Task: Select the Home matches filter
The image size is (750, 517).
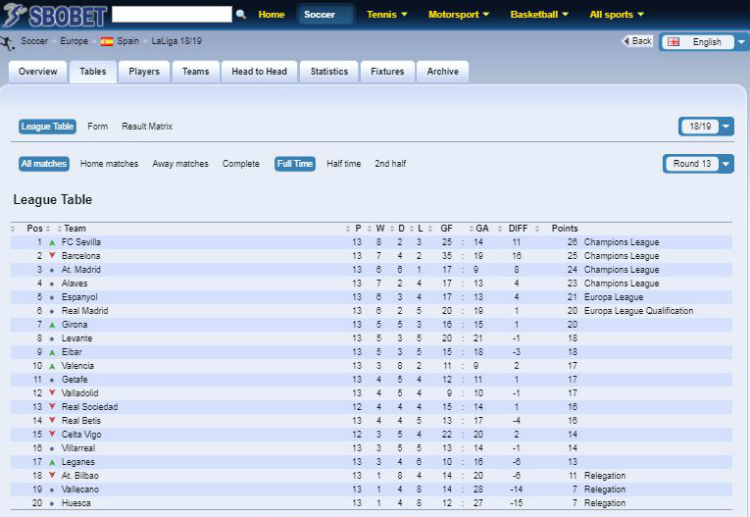Action: click(x=109, y=164)
